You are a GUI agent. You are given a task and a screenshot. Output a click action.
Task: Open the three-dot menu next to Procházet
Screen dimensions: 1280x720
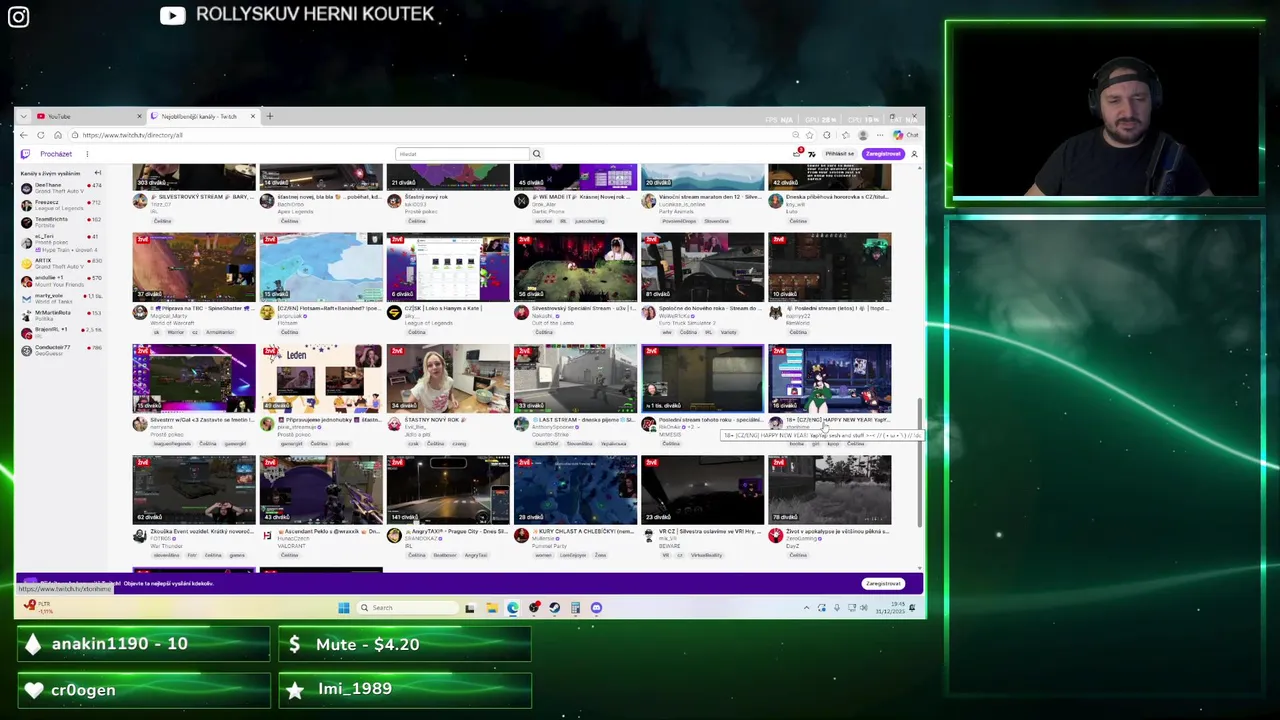coord(87,154)
